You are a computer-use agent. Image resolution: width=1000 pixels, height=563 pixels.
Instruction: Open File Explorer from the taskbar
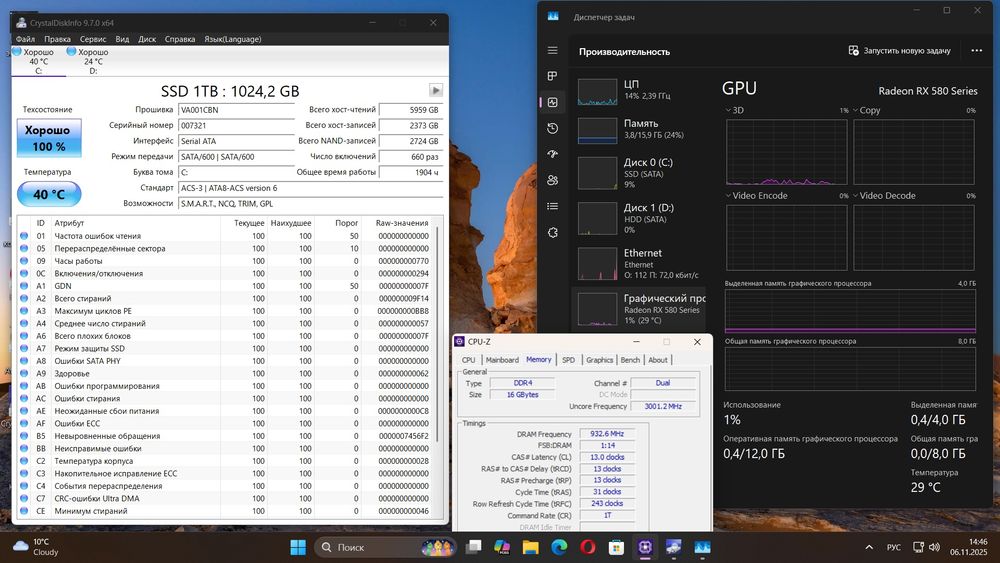tap(531, 547)
